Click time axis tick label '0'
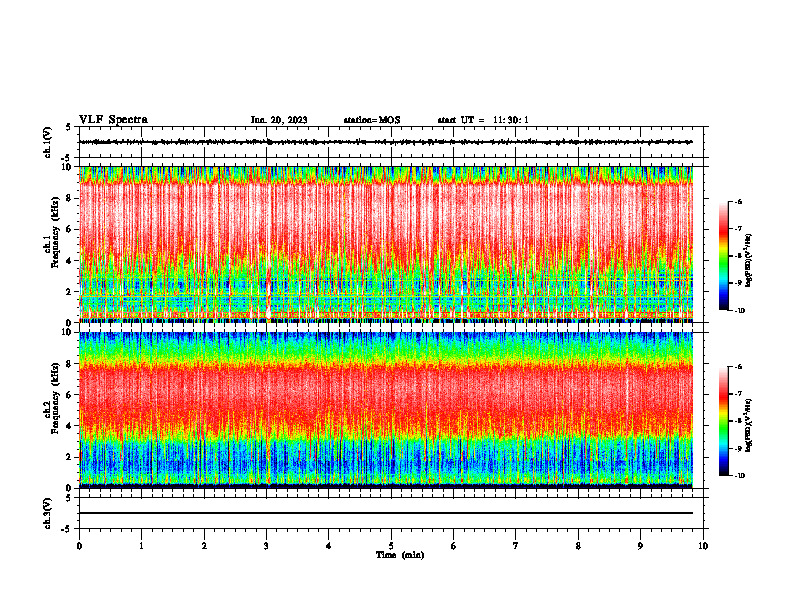 coord(79,546)
